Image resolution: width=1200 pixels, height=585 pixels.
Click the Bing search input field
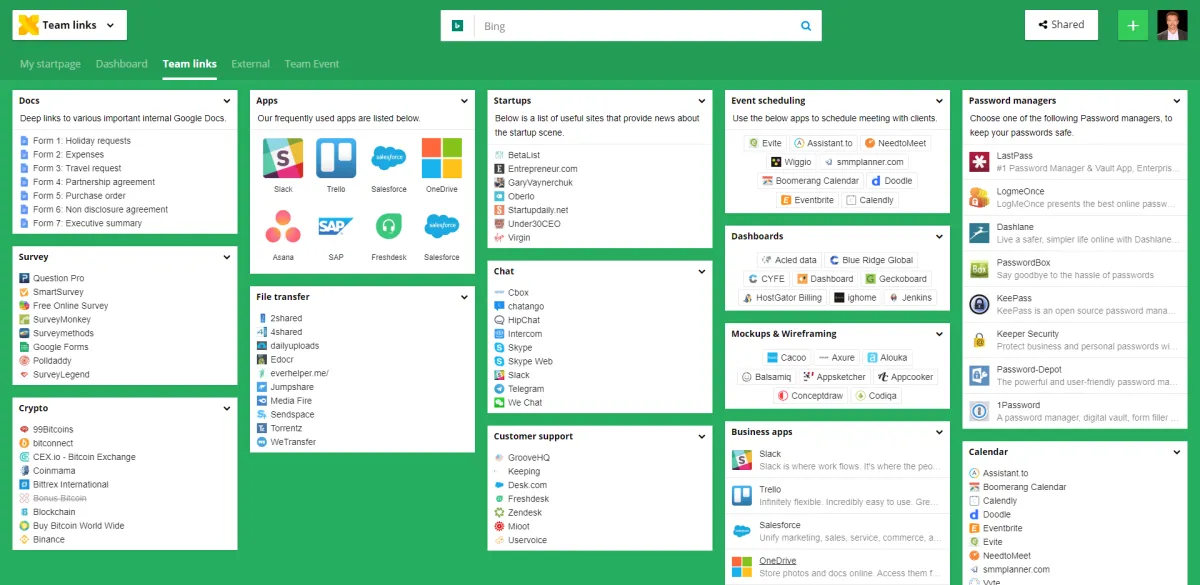[x=635, y=26]
